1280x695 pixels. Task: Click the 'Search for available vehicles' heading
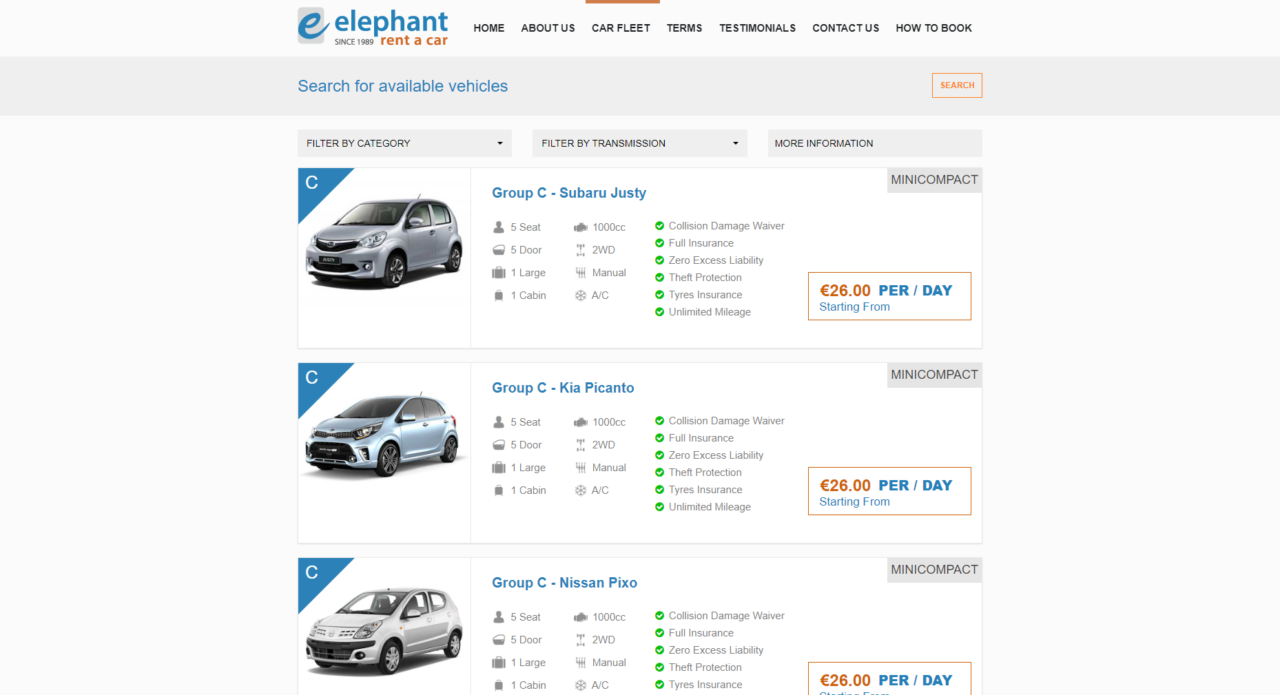pos(403,86)
